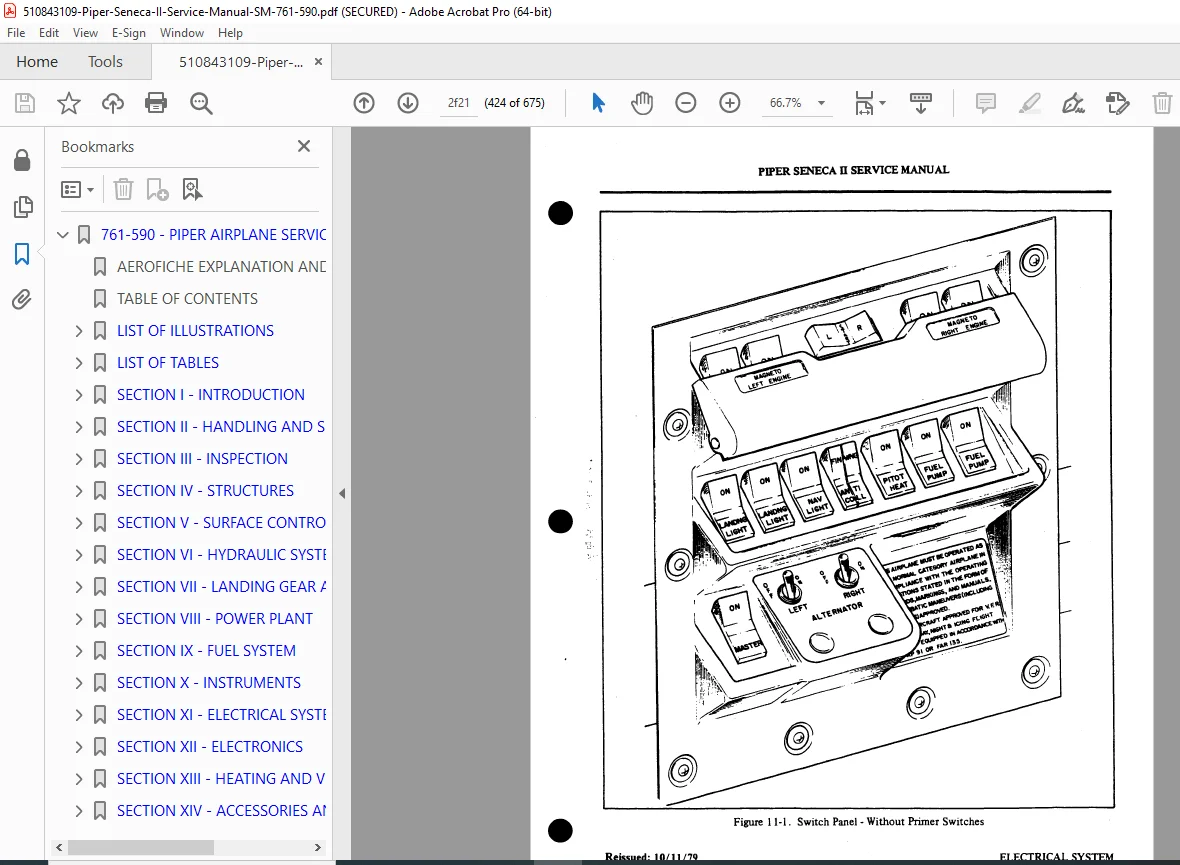
Task: Toggle the Bookmarks panel ribbon icon
Action: point(22,254)
